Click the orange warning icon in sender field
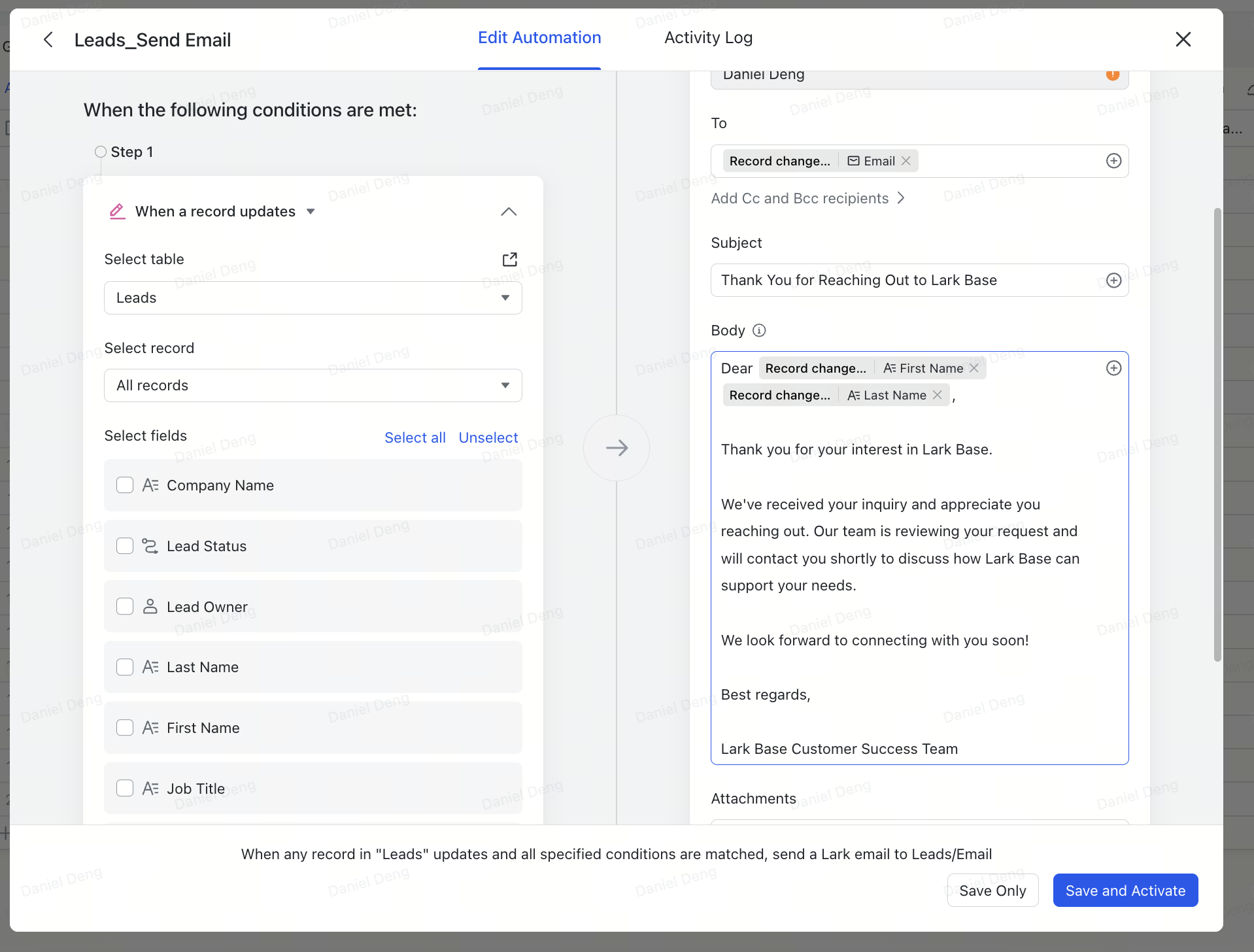The width and height of the screenshot is (1254, 952). click(x=1113, y=75)
